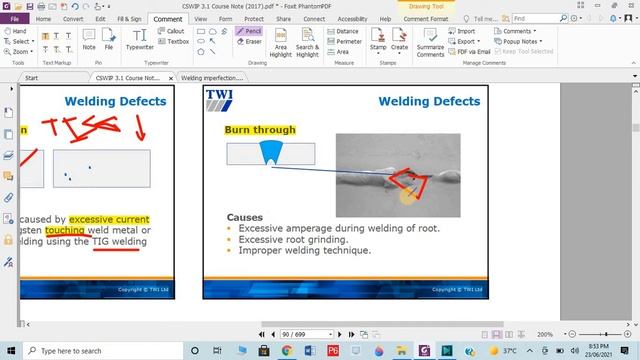This screenshot has width=640, height=360.
Task: Open Area Highlight tool
Action: pyautogui.click(x=280, y=42)
